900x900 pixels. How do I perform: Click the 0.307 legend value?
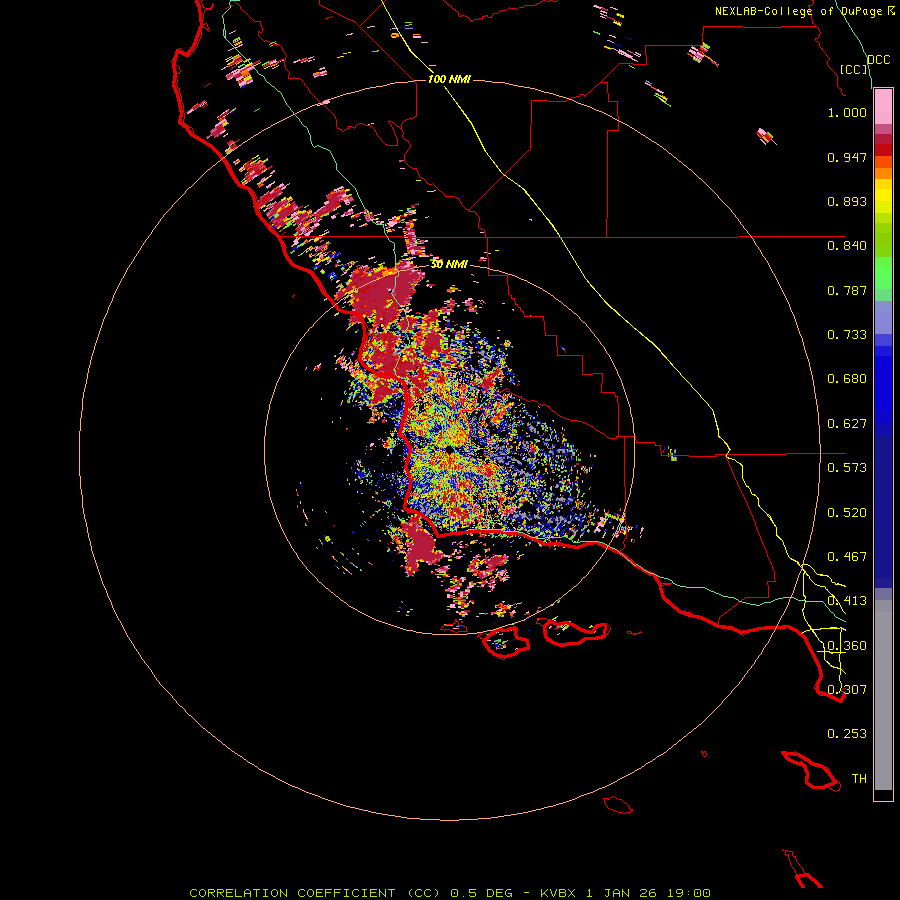[x=847, y=690]
